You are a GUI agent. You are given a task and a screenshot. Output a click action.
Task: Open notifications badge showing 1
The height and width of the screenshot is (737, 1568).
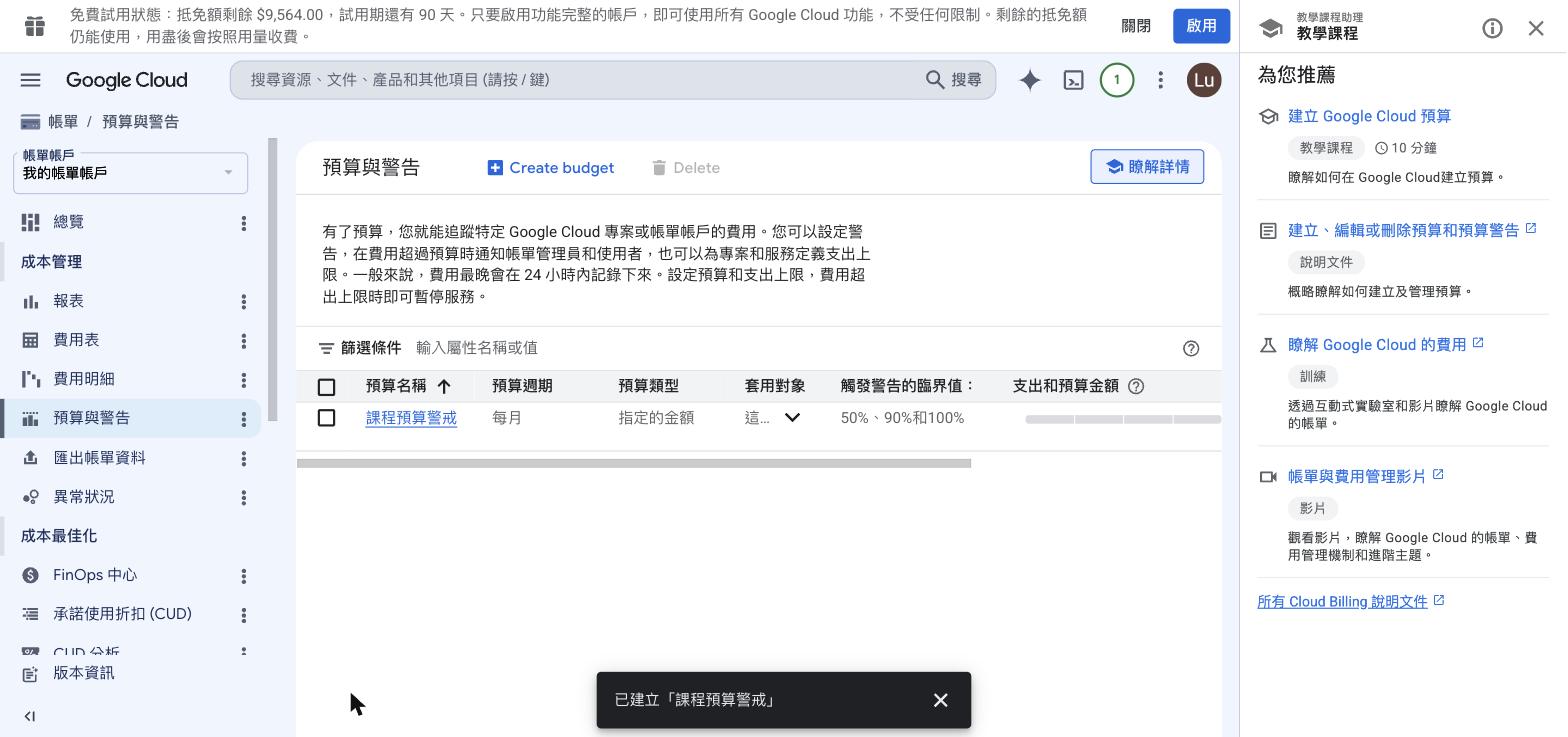(x=1117, y=80)
